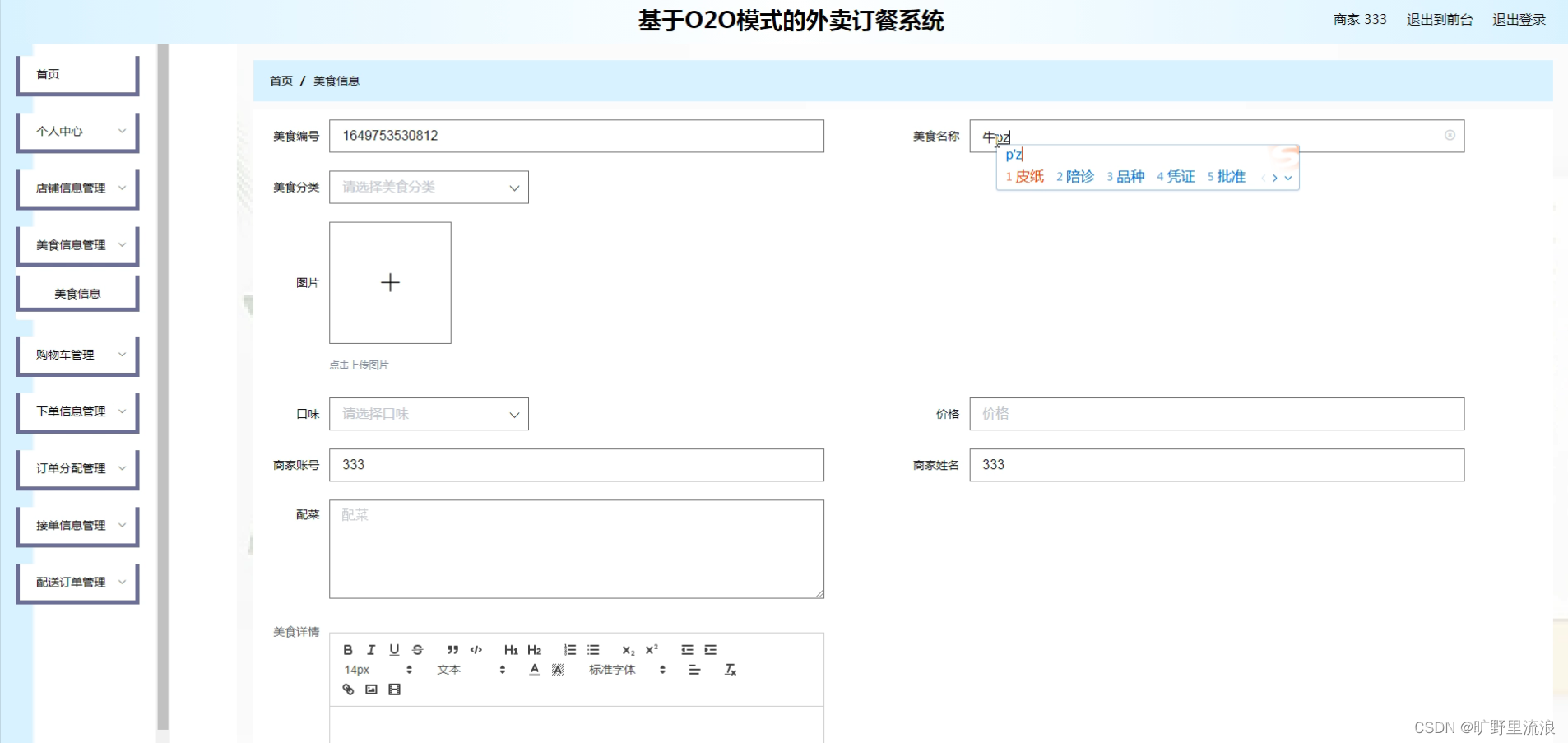The width and height of the screenshot is (1568, 743).
Task: Click the image upload plus area
Action: (x=389, y=282)
